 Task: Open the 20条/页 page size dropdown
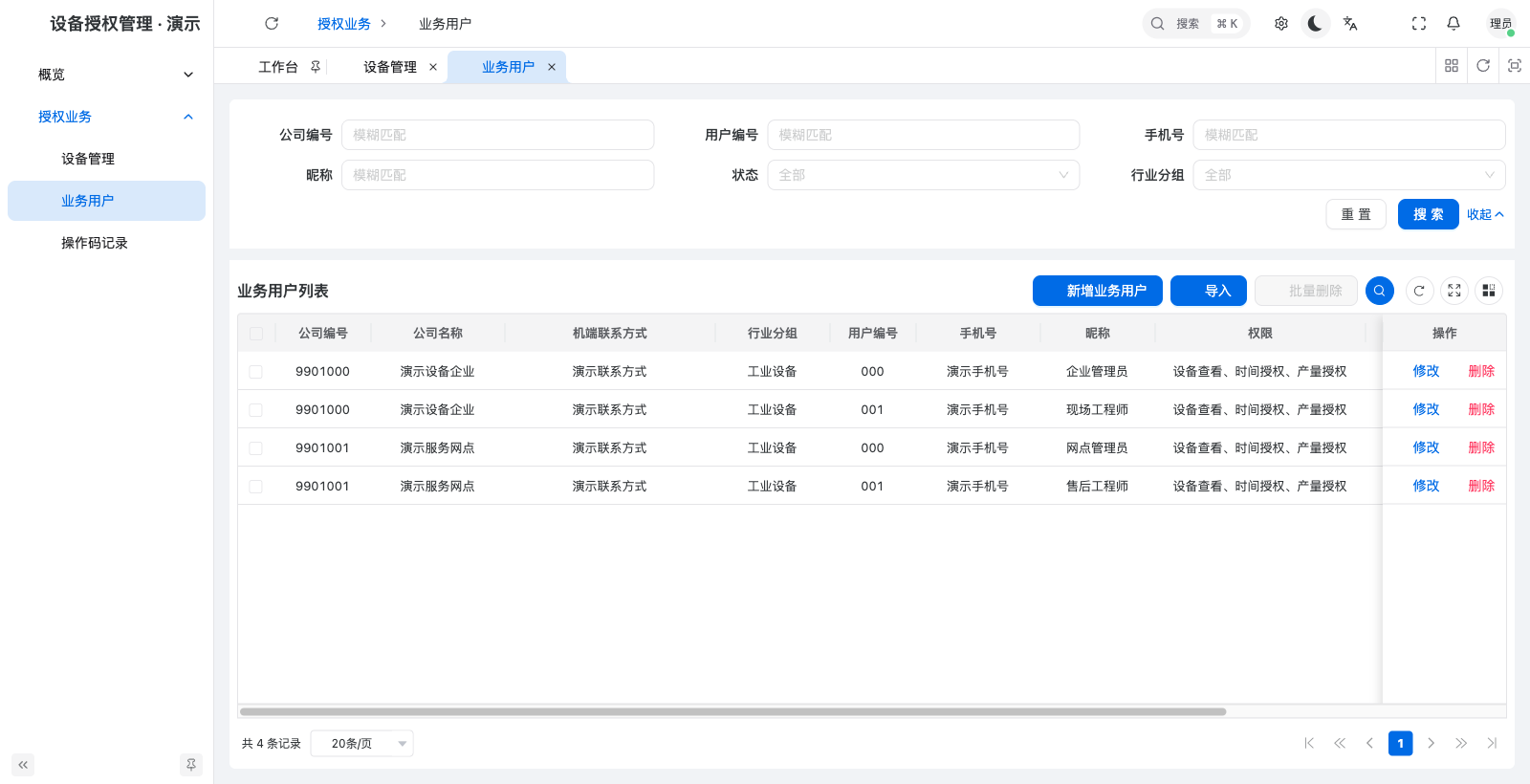(x=362, y=743)
